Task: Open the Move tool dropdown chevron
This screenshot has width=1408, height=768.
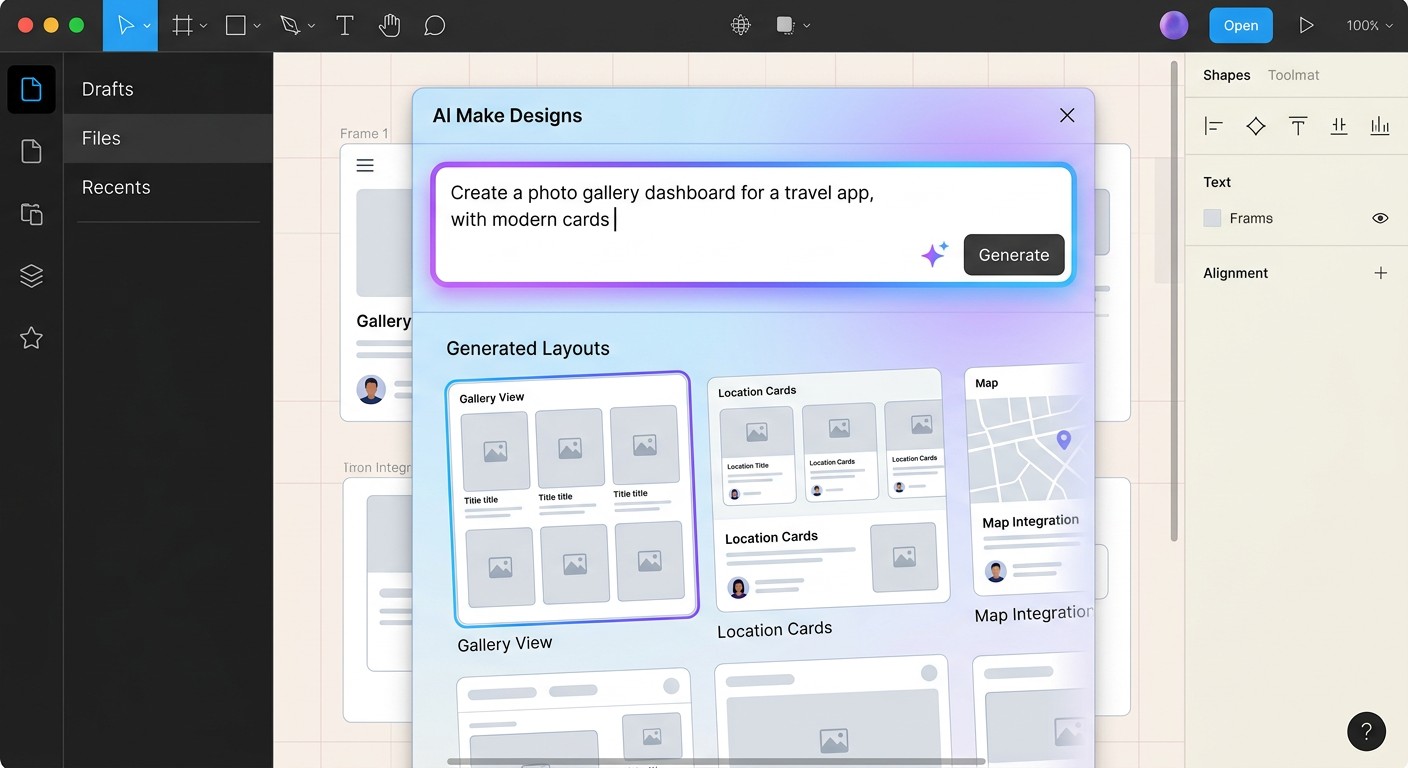Action: (148, 26)
